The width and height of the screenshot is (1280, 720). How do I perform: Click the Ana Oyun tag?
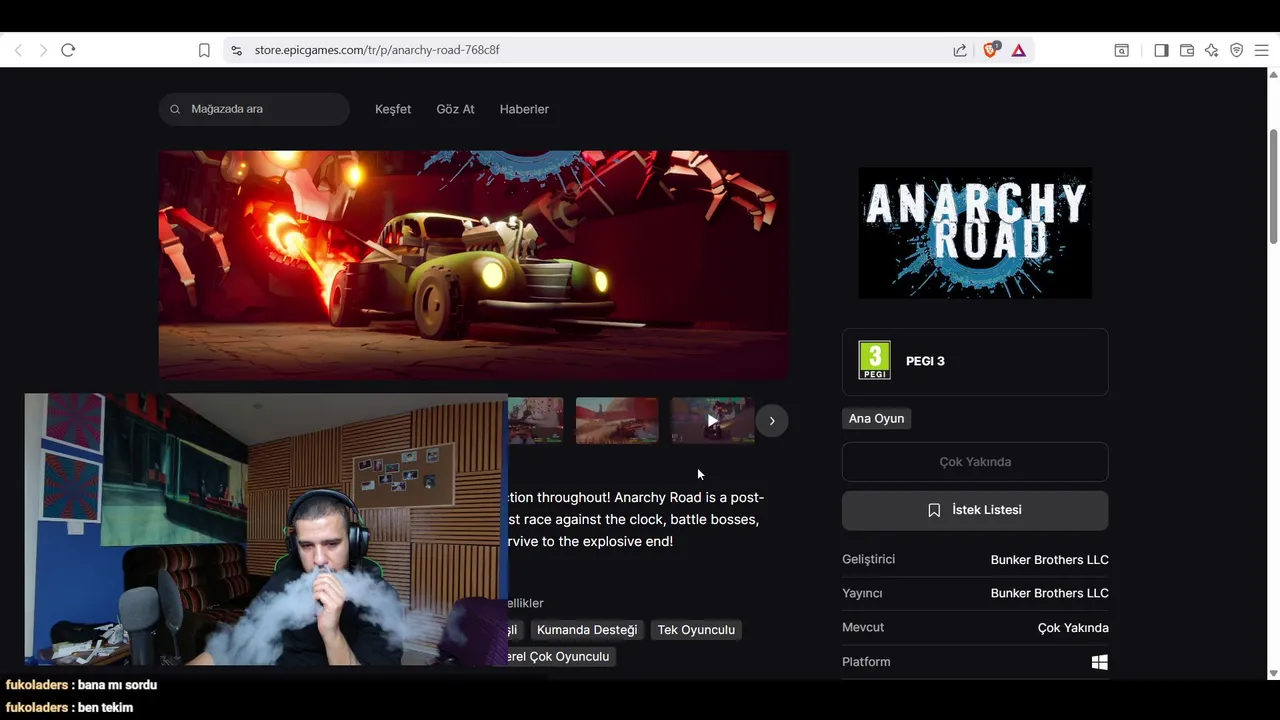point(876,419)
